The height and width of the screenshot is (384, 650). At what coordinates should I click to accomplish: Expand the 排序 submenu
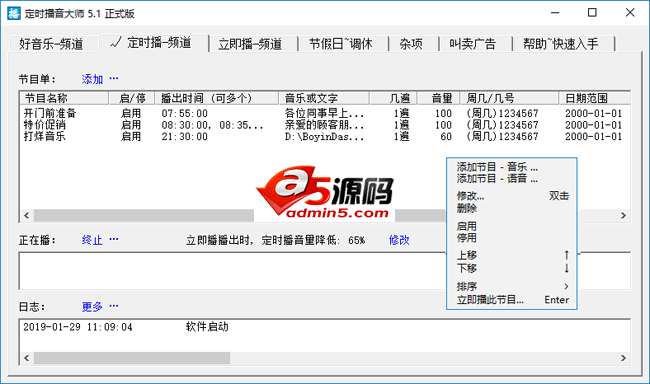[x=512, y=287]
